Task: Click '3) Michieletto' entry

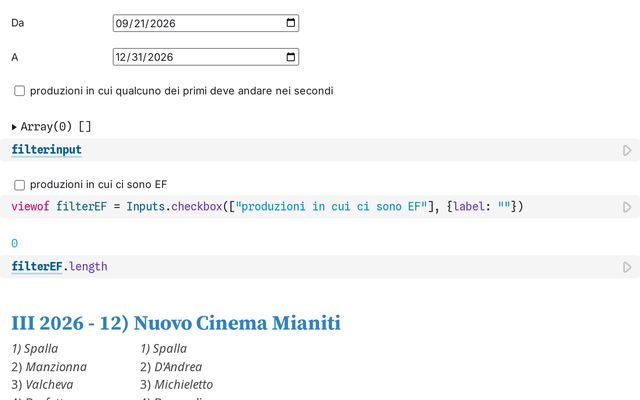Action: (176, 384)
